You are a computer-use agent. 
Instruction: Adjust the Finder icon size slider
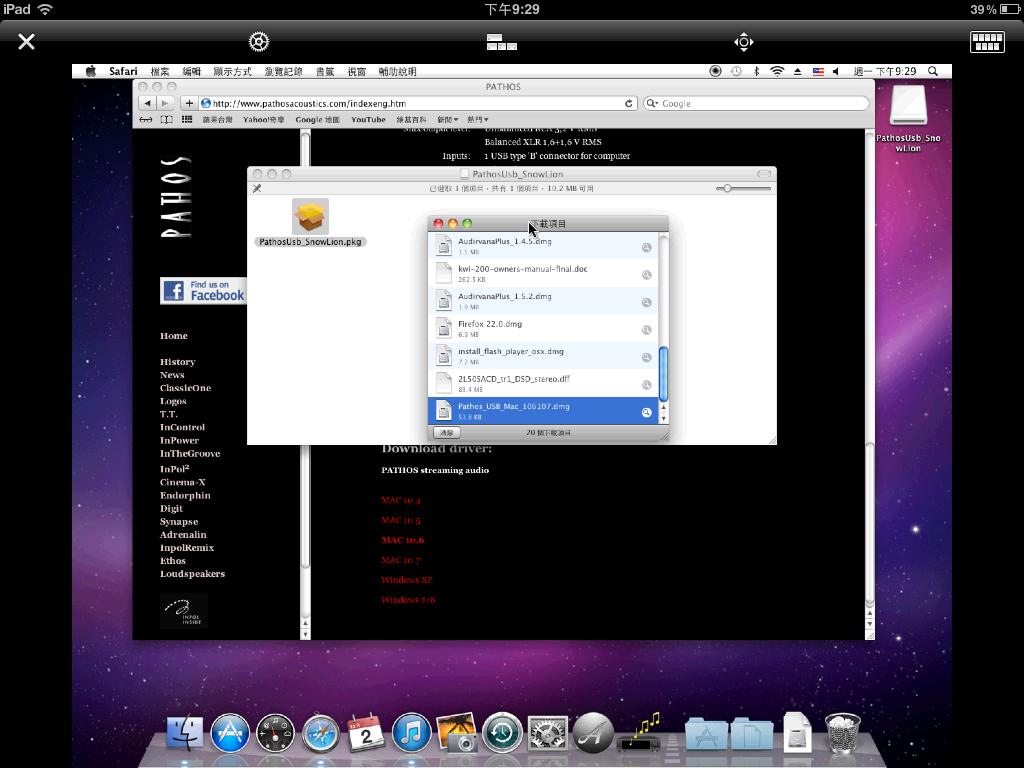(x=727, y=188)
